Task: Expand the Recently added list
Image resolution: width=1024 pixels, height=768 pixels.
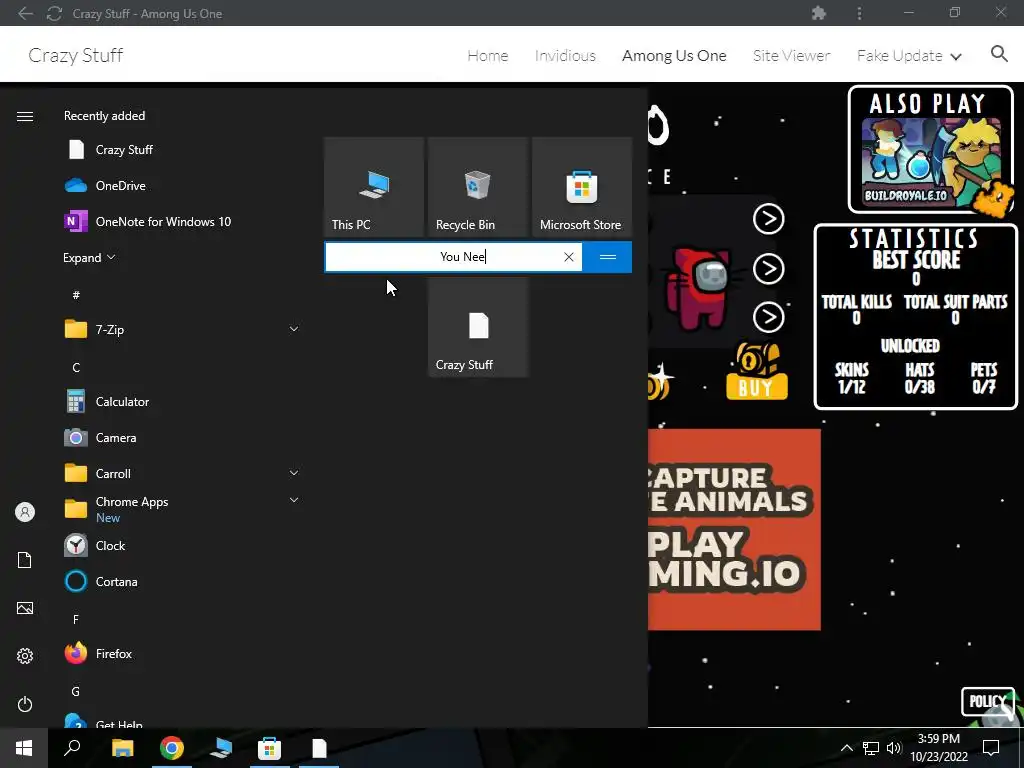Action: (x=89, y=257)
